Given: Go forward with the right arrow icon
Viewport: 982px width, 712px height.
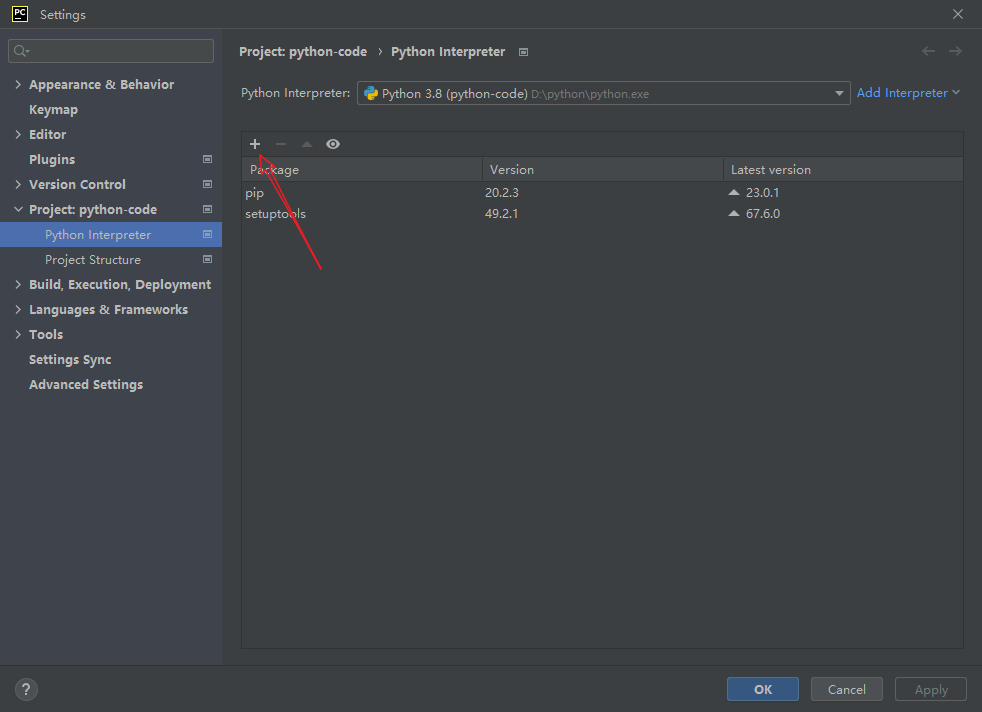Looking at the screenshot, I should click(955, 51).
